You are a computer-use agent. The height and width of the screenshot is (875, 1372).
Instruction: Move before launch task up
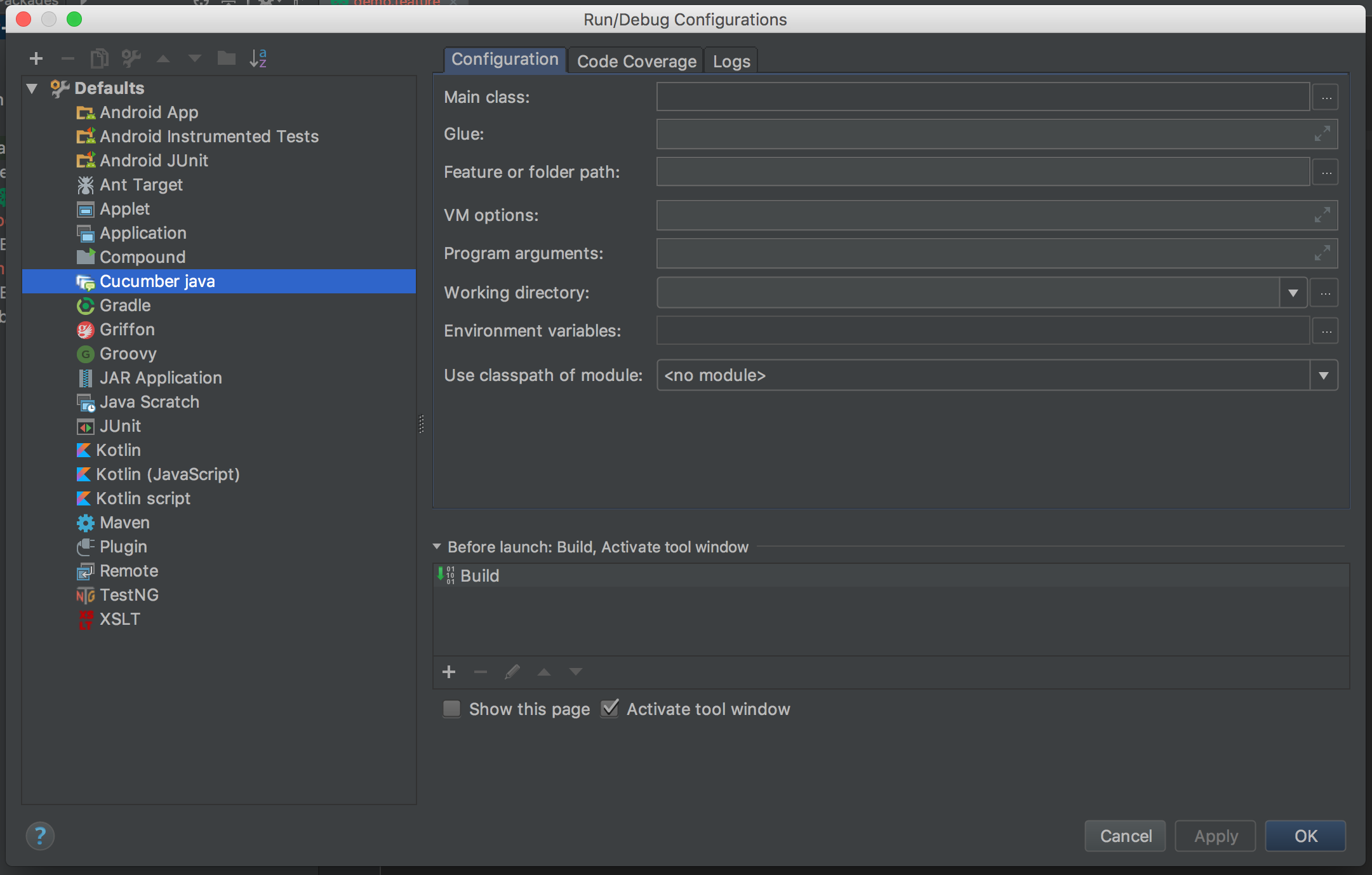pos(544,672)
